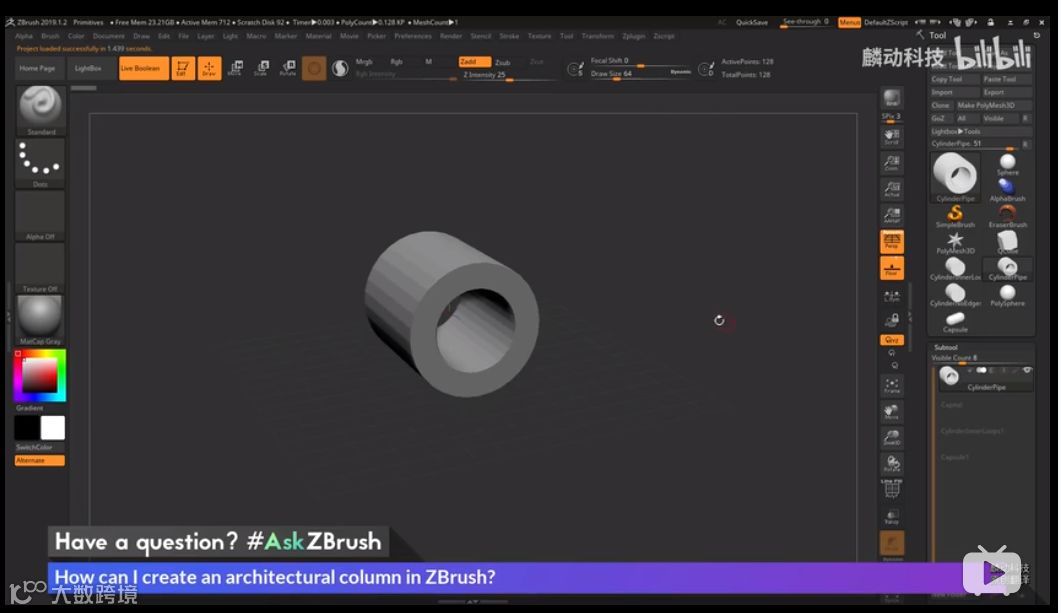Viewport: 1061px width, 613px height.
Task: Enable Zsub mode
Action: click(503, 62)
